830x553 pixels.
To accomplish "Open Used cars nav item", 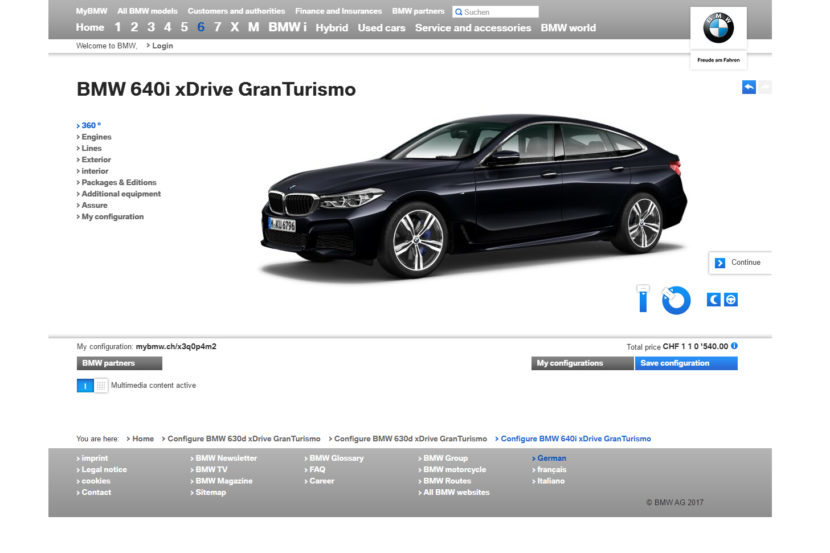I will pos(382,28).
